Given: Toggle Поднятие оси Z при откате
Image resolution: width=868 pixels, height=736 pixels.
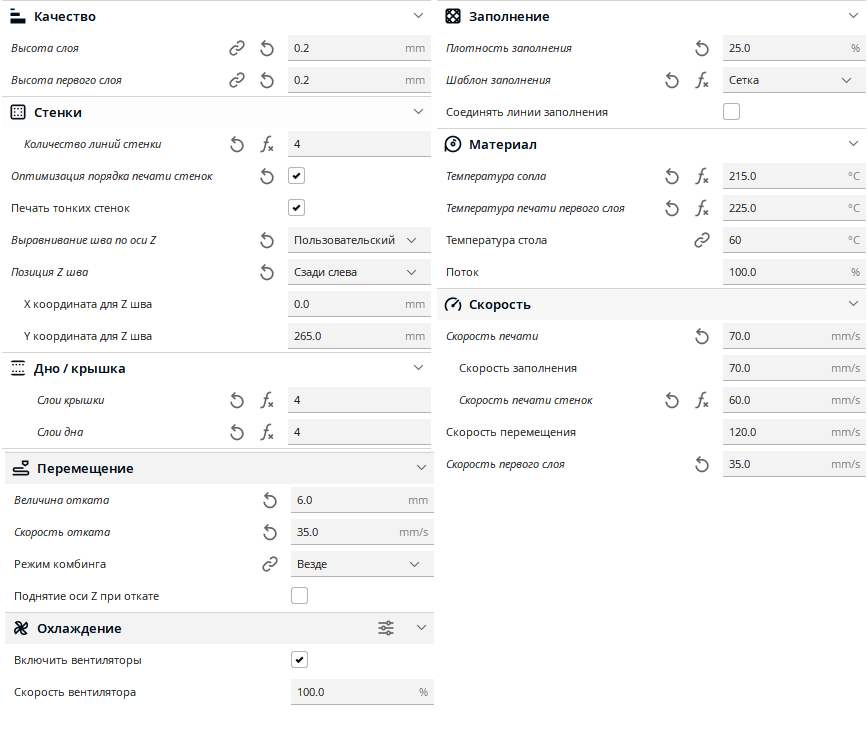Looking at the screenshot, I should click(299, 596).
